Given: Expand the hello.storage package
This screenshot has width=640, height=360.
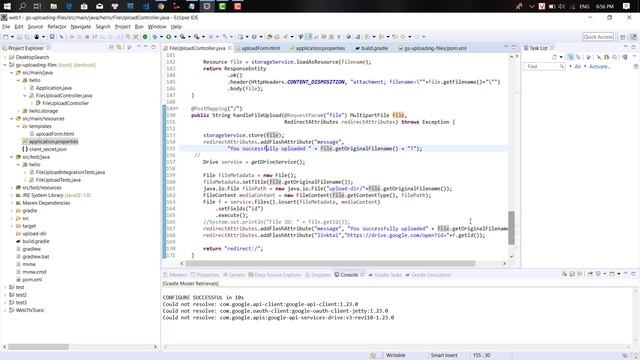Looking at the screenshot, I should [19, 111].
